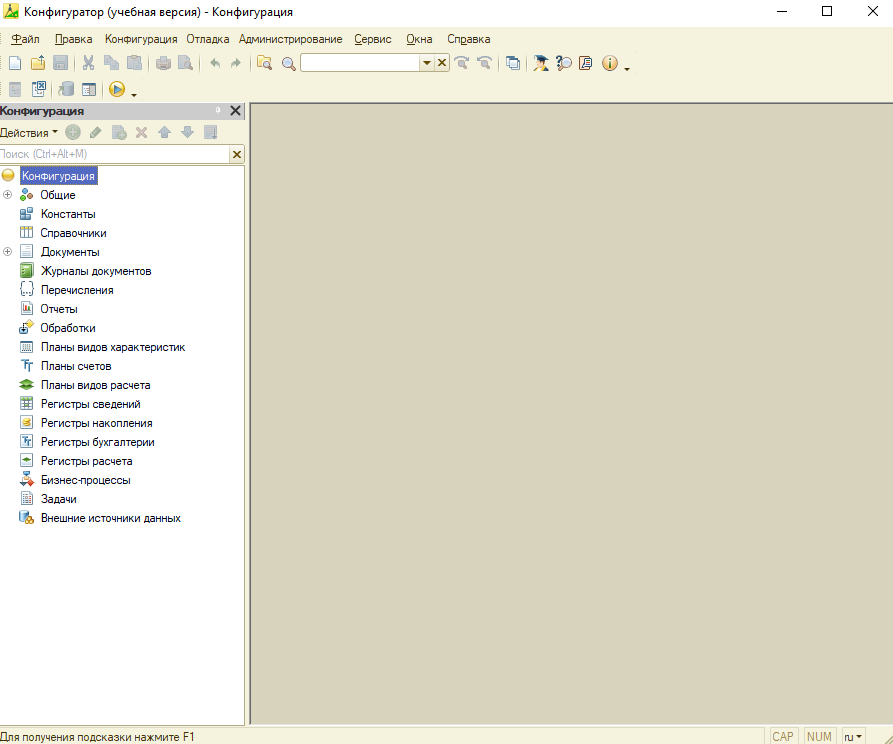Click the grayed Open configuration tree icon
Screen dimensions: 893x744
(x=15, y=89)
